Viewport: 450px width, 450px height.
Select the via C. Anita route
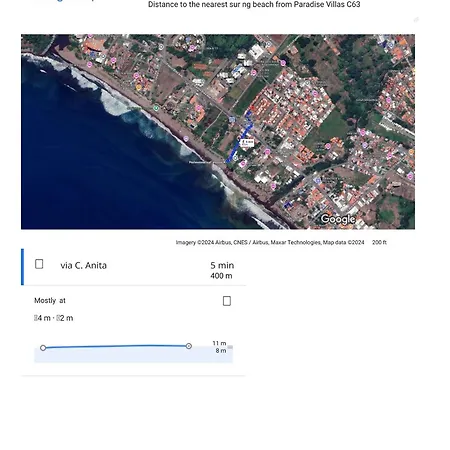133,267
